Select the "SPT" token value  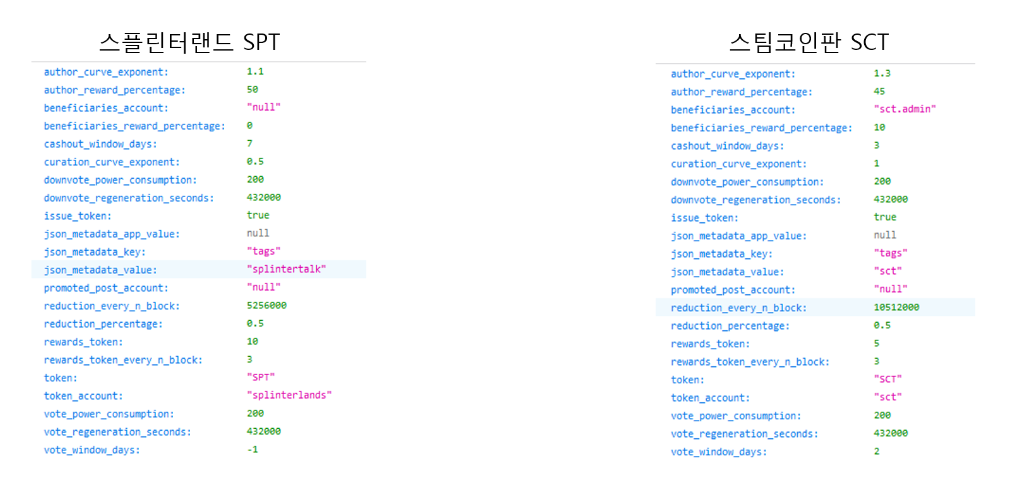click(261, 377)
